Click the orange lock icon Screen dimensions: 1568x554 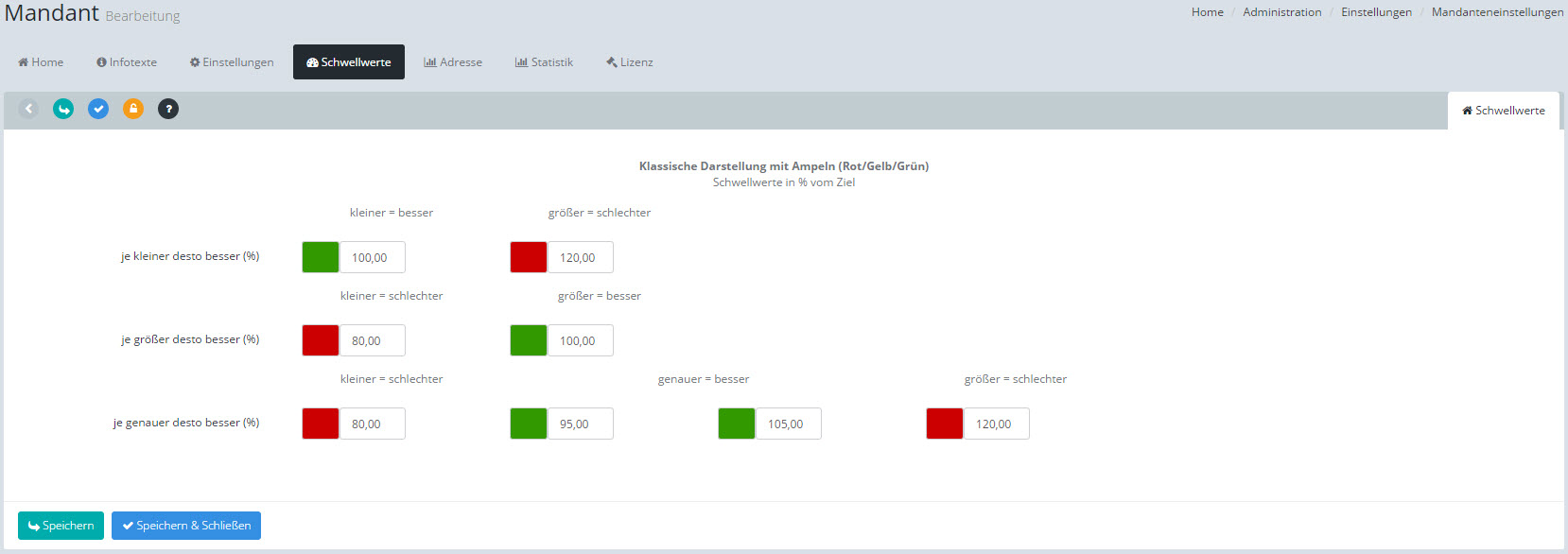click(x=133, y=109)
